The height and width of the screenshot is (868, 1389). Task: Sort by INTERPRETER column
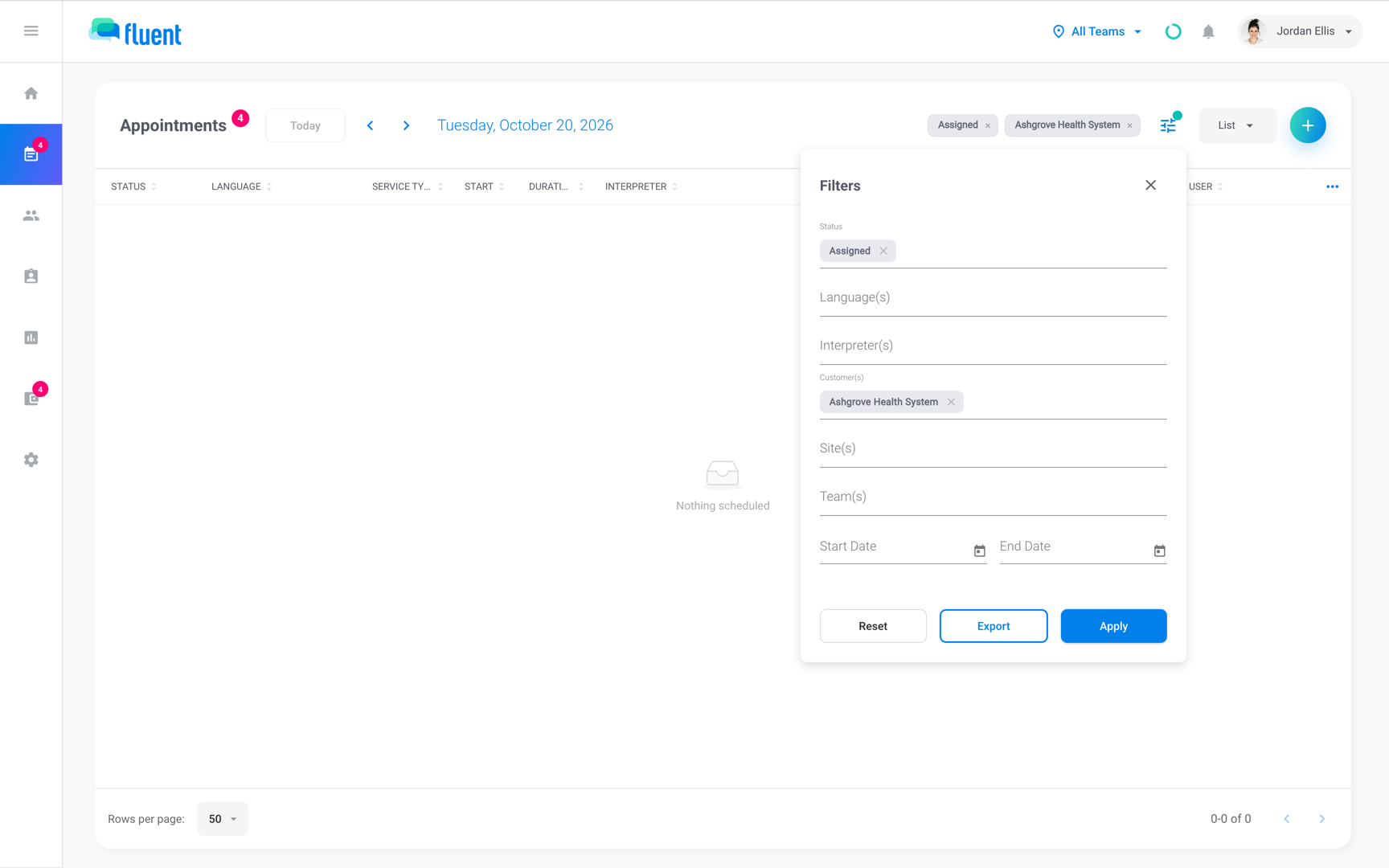641,186
